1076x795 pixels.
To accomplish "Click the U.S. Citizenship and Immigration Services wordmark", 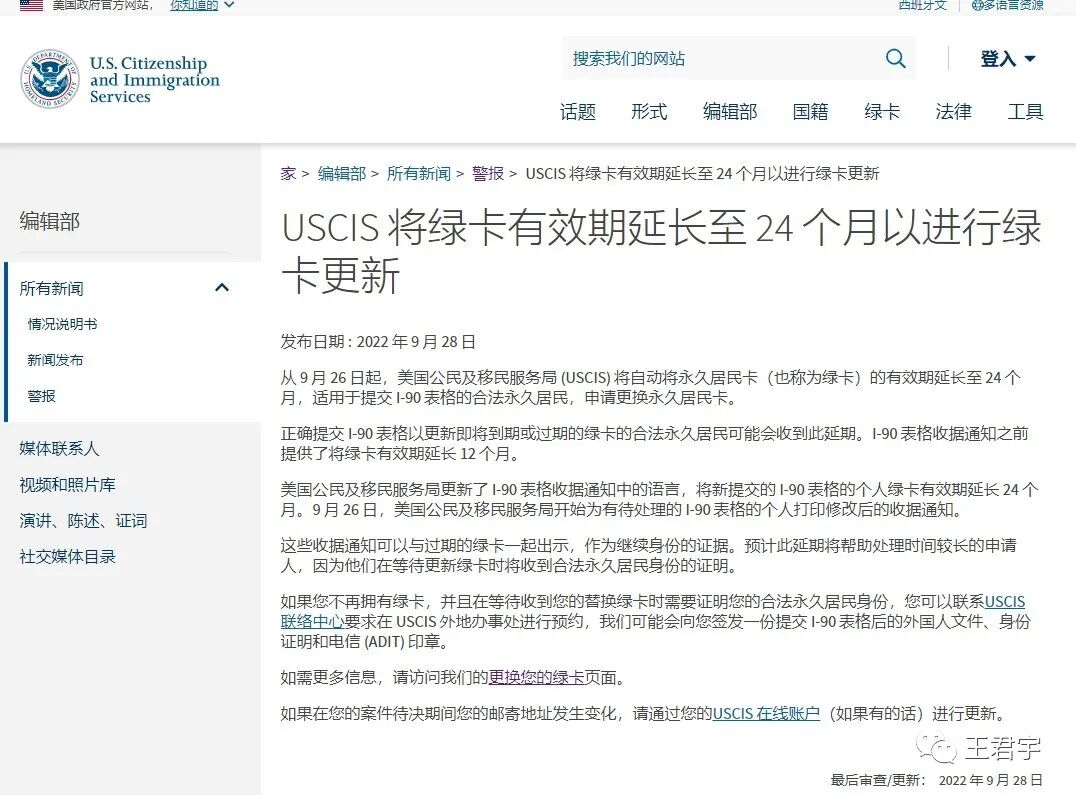I will pyautogui.click(x=154, y=80).
